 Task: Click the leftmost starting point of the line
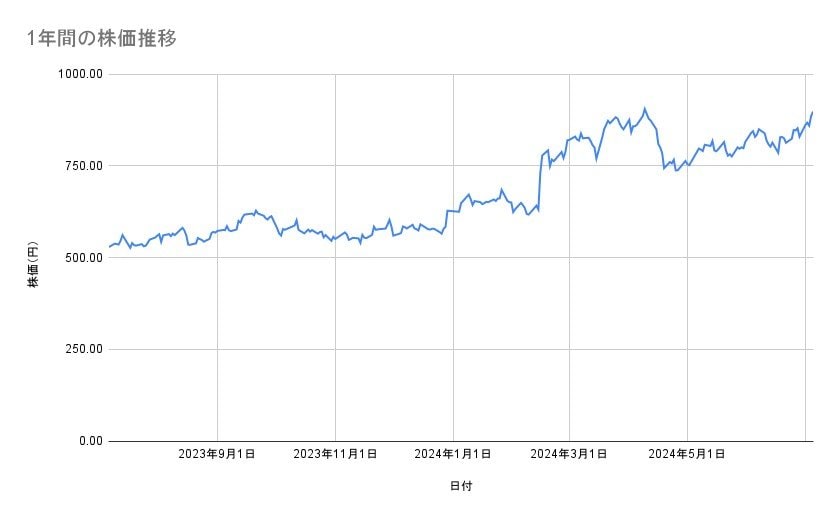[109, 246]
